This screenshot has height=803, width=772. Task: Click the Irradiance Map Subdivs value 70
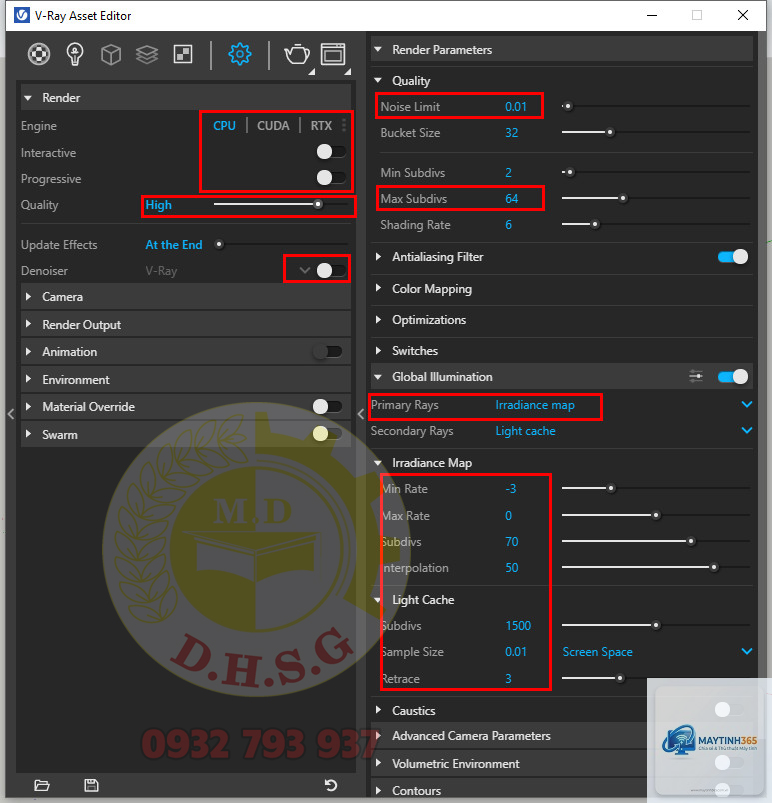coord(511,542)
